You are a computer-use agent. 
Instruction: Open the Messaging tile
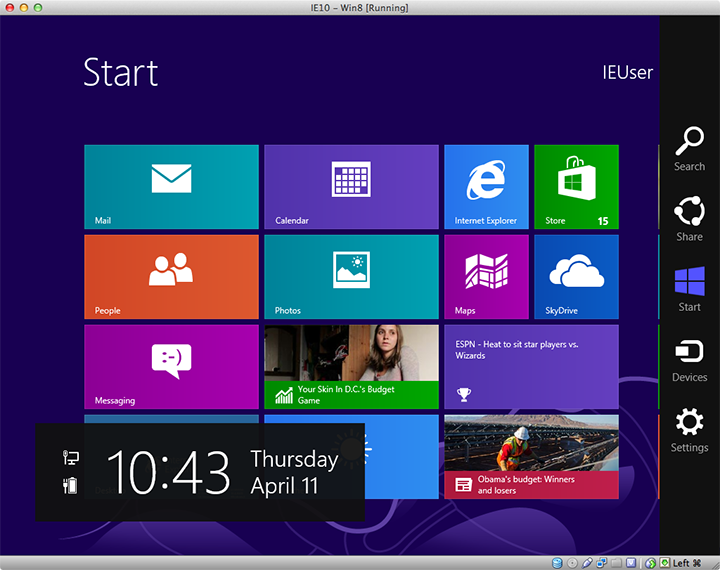(171, 367)
